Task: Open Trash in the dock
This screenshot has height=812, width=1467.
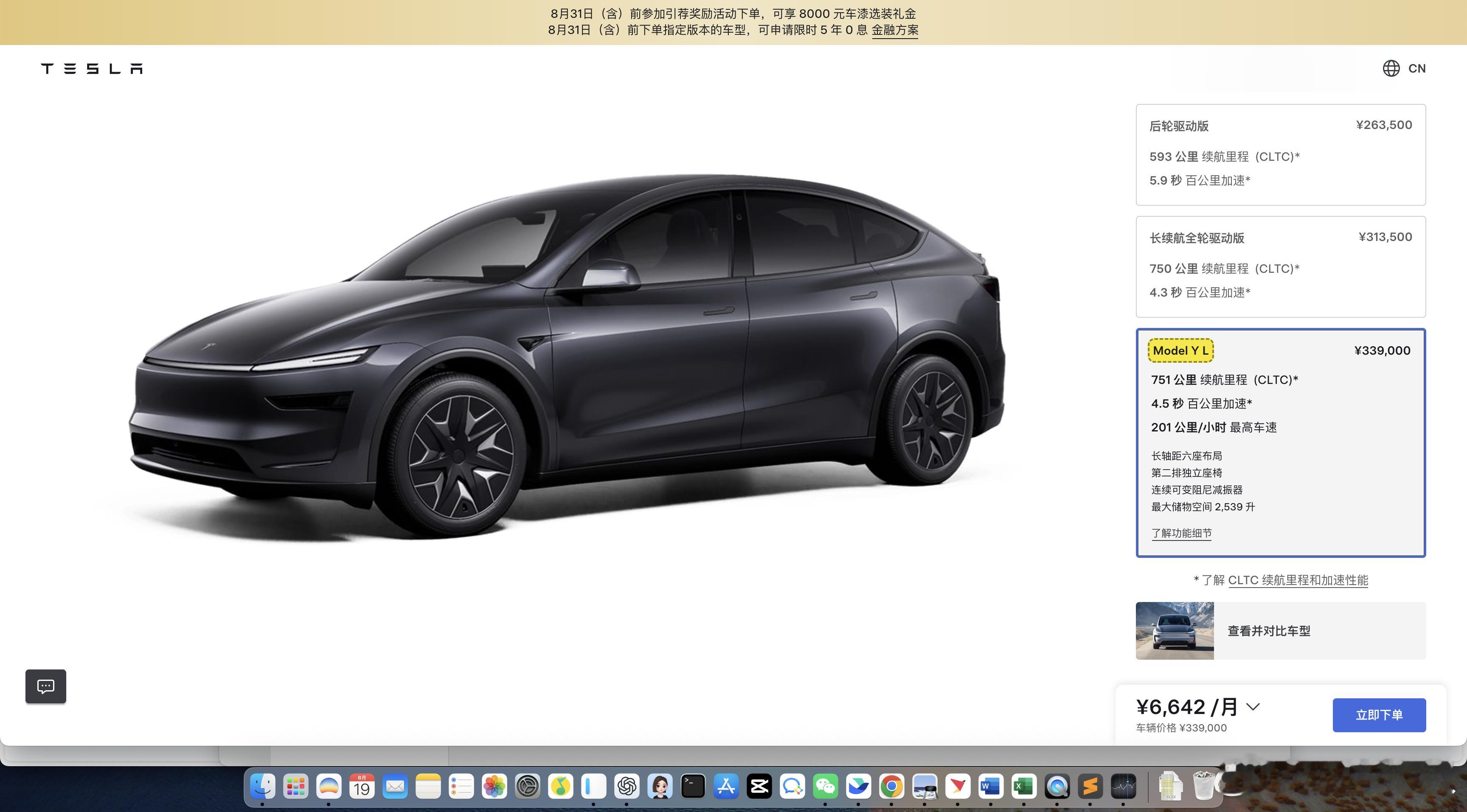Action: point(1204,786)
